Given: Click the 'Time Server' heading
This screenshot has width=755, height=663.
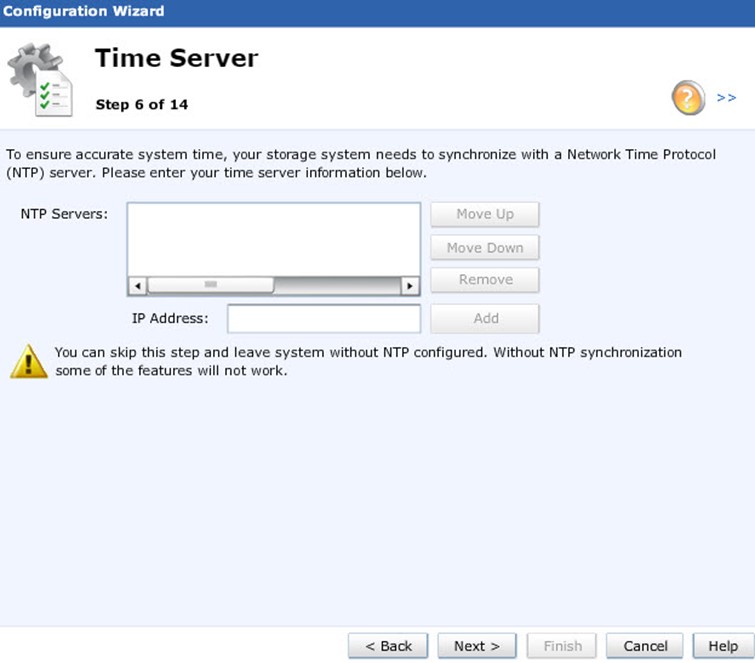Looking at the screenshot, I should (x=176, y=58).
